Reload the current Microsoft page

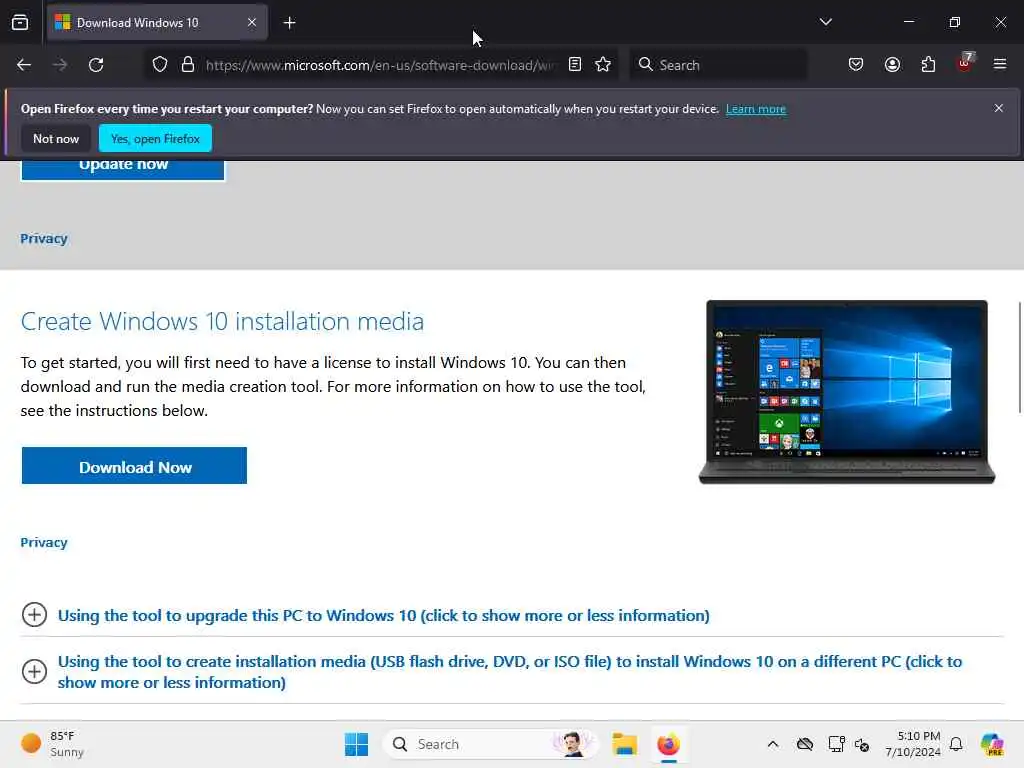pyautogui.click(x=96, y=65)
